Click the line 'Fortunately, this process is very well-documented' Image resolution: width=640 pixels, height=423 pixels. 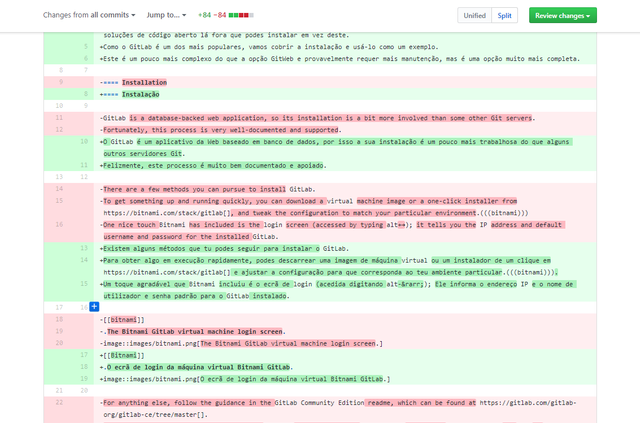[x=320, y=130]
